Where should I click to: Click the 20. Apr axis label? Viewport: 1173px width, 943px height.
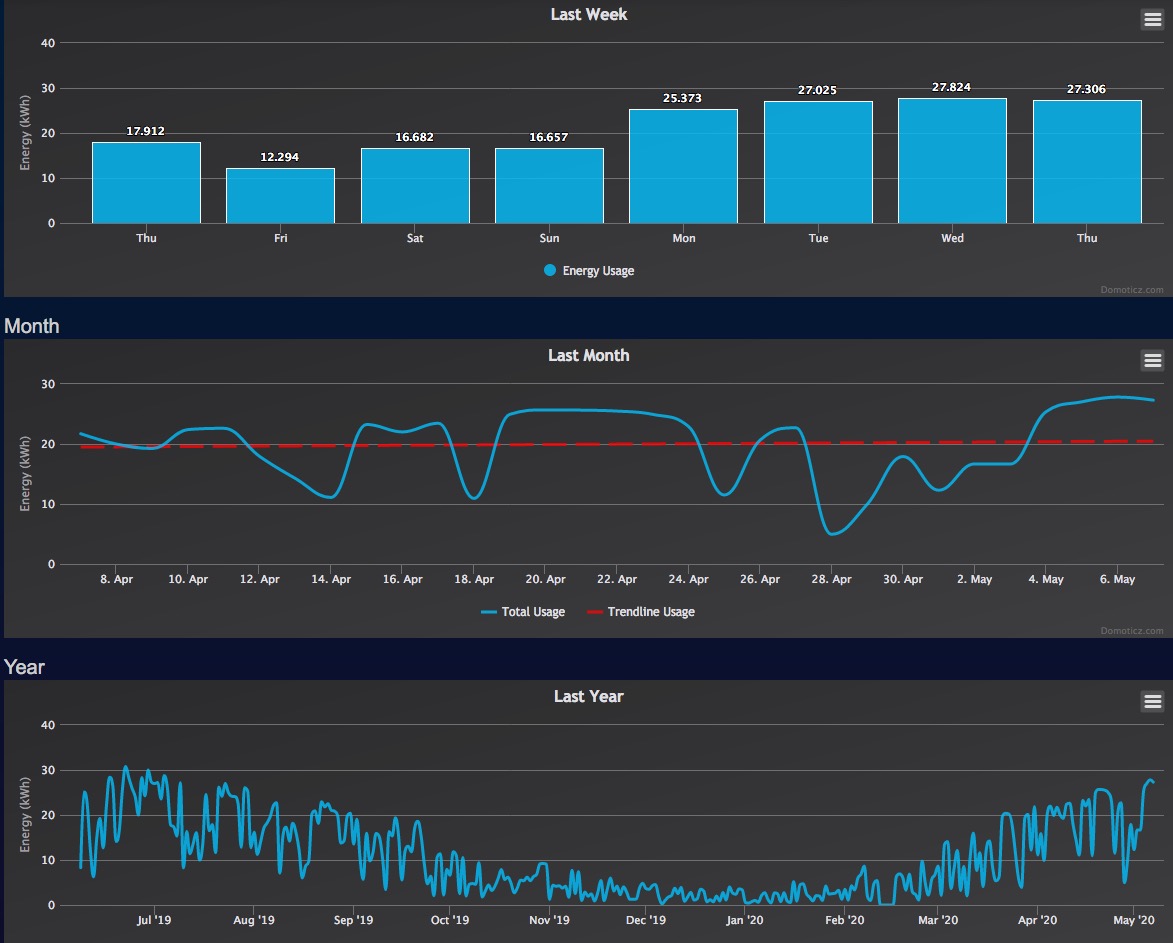pyautogui.click(x=545, y=579)
